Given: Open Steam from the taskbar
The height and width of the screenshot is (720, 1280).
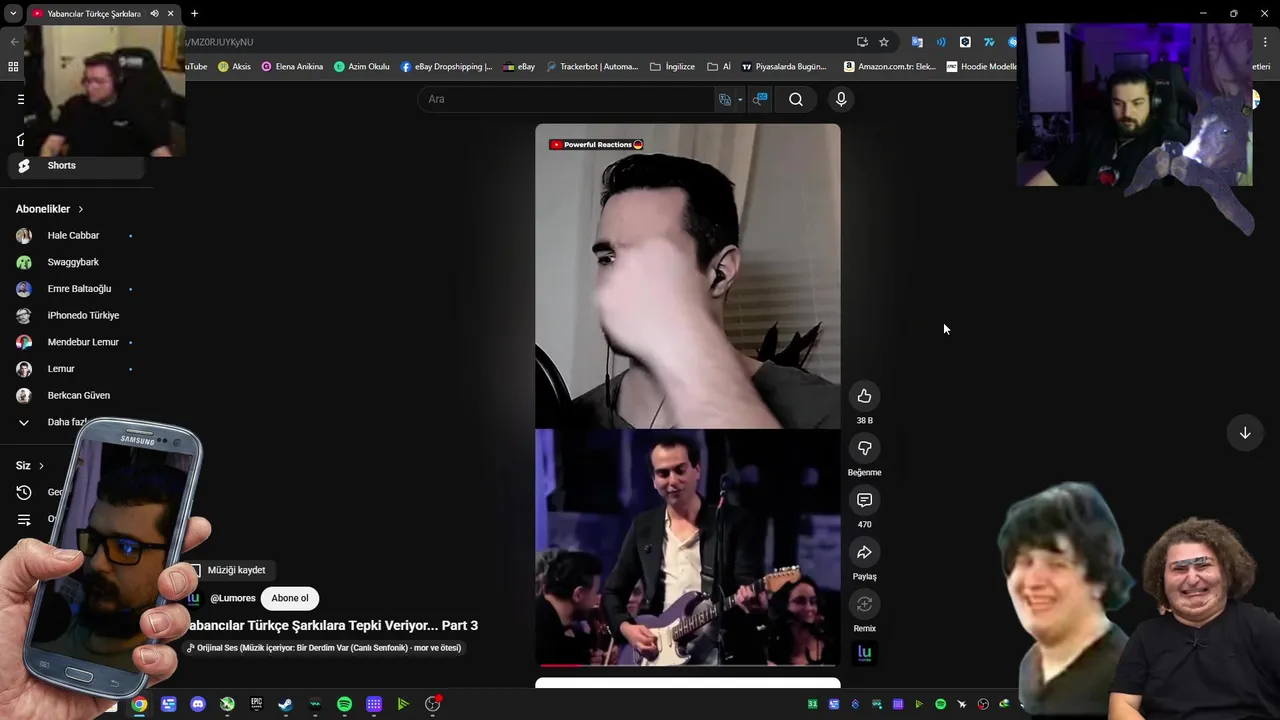Looking at the screenshot, I should 286,704.
